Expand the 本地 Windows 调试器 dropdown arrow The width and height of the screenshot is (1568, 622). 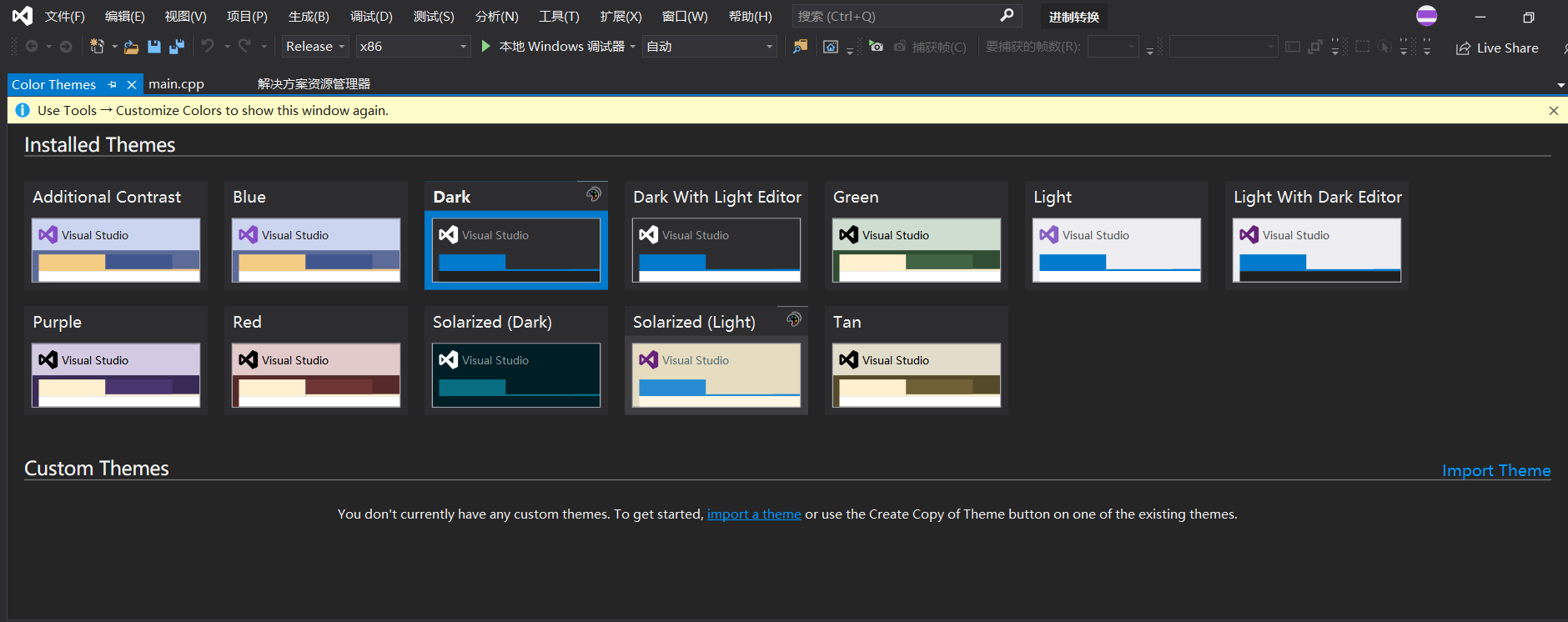[633, 47]
